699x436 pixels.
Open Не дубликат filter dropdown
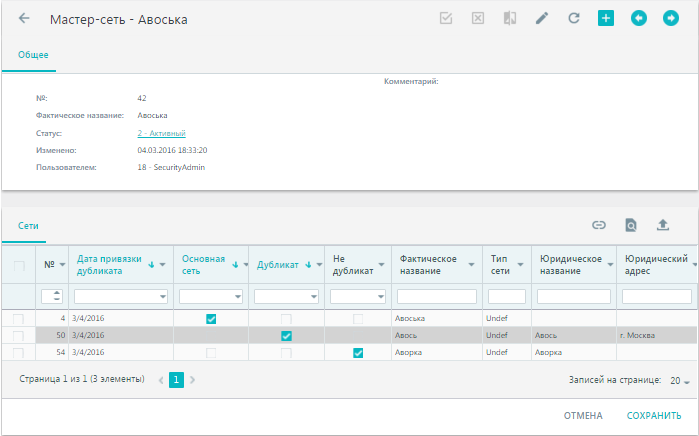pyautogui.click(x=381, y=296)
